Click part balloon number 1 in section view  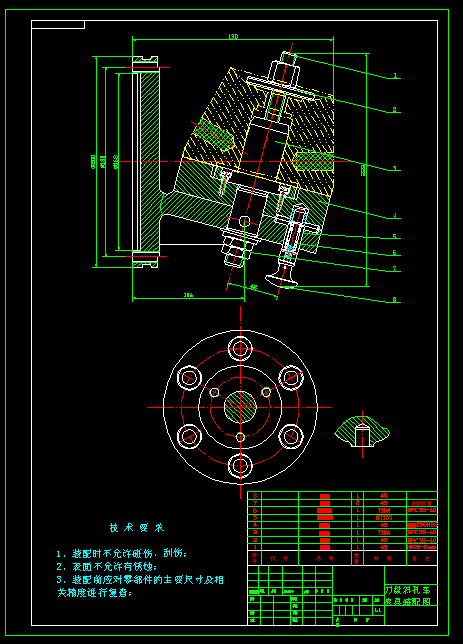[395, 76]
